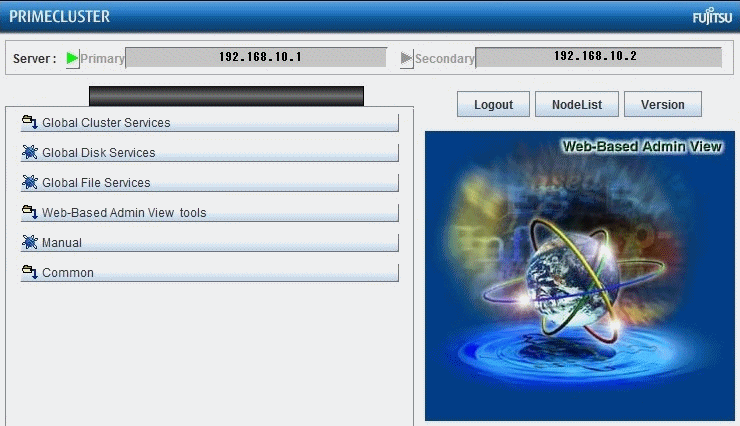Image resolution: width=740 pixels, height=426 pixels.
Task: Click the Secondary server address field 192.168.10.2
Action: pos(598,57)
